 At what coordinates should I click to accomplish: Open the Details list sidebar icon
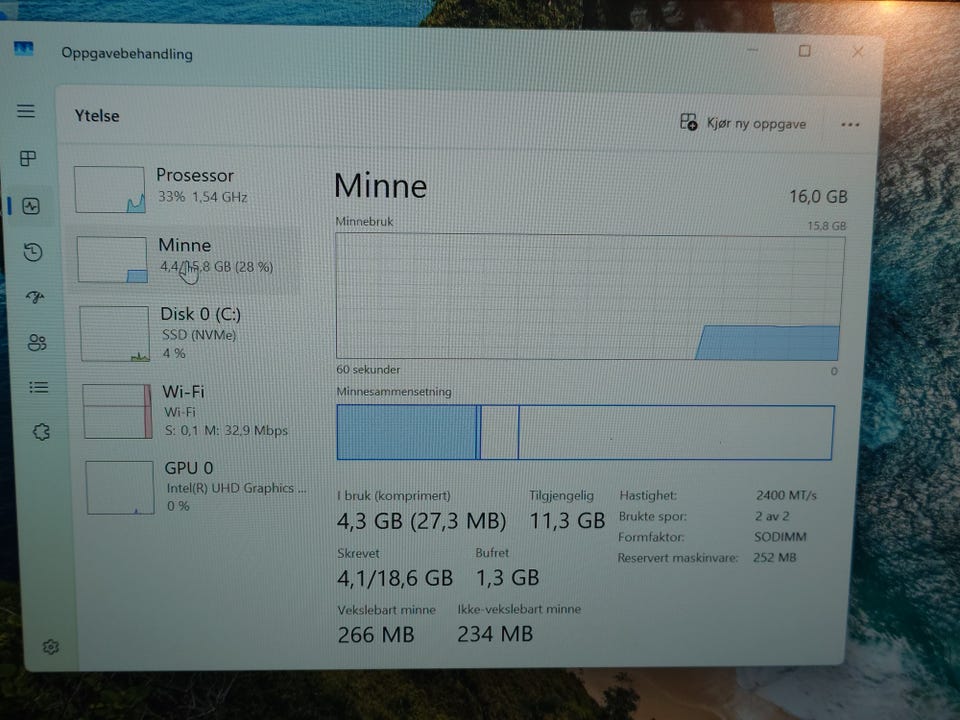(39, 387)
